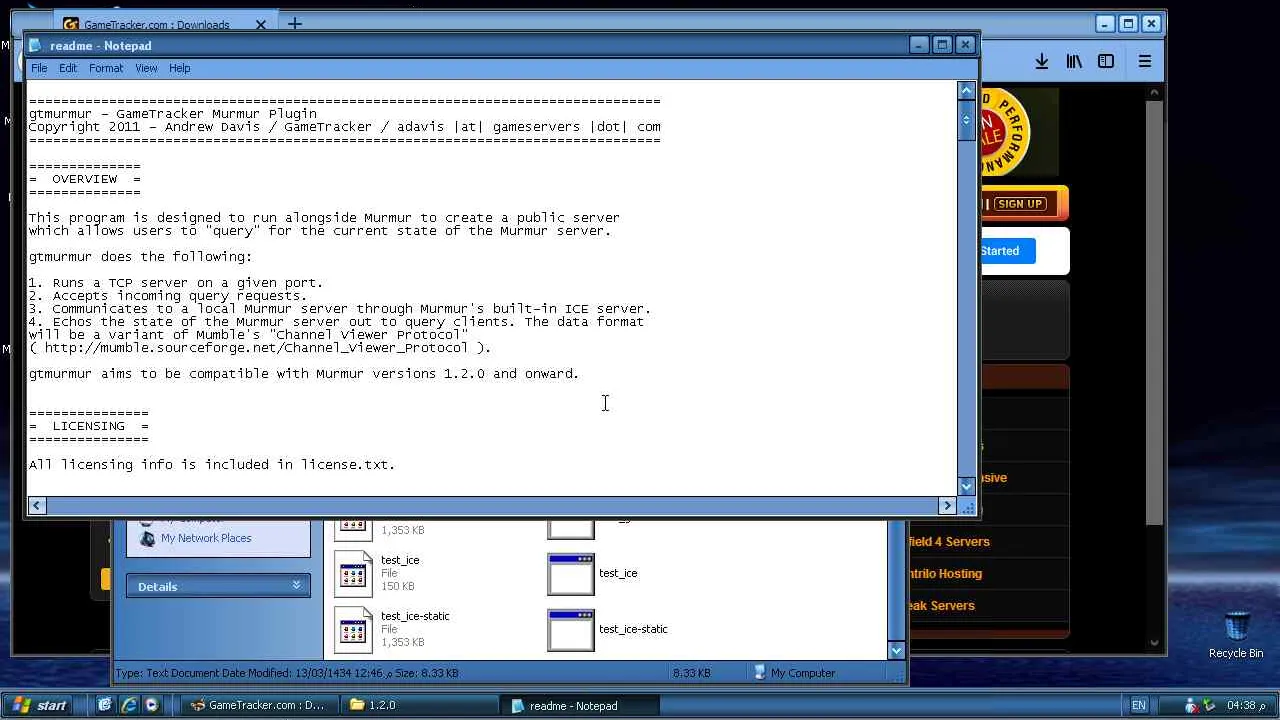Select the Recycle Bin desktop icon
The height and width of the screenshot is (720, 1280).
click(x=1236, y=627)
